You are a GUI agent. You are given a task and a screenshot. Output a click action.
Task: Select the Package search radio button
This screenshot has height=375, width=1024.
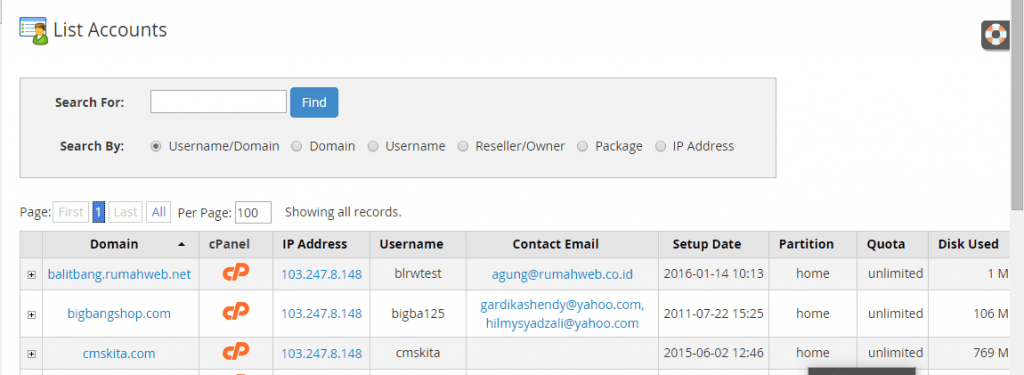(x=582, y=146)
